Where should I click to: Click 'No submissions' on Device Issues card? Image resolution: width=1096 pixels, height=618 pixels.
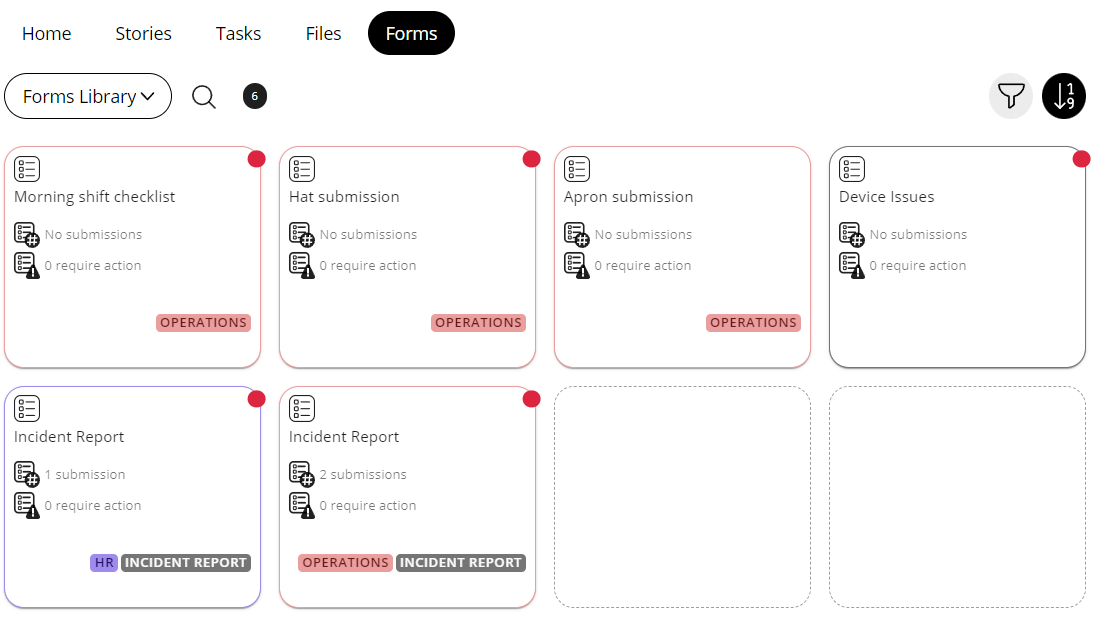[918, 235]
